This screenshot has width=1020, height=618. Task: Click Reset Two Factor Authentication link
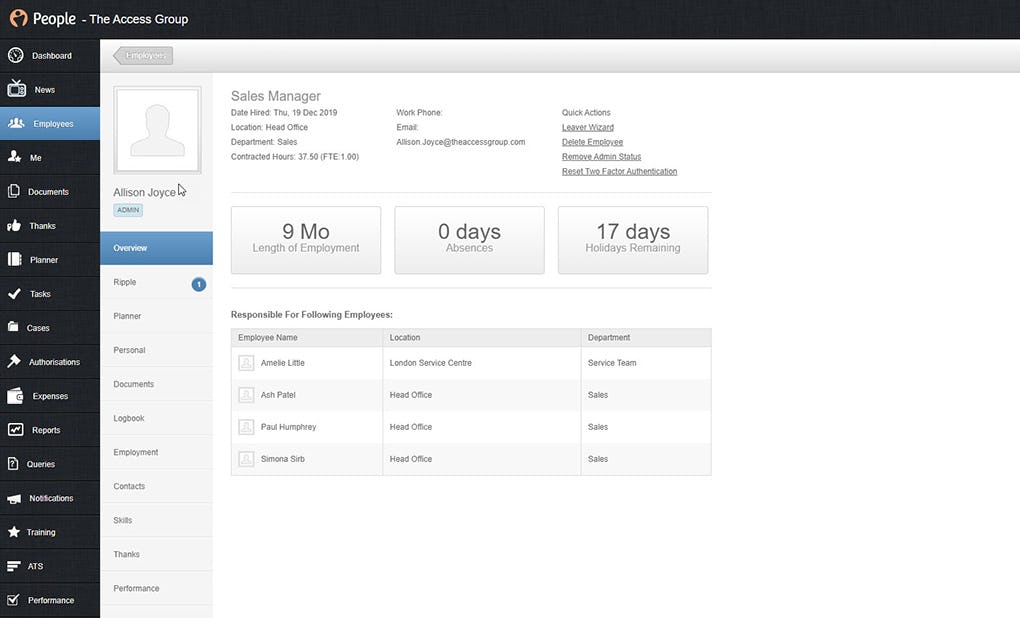[619, 172]
